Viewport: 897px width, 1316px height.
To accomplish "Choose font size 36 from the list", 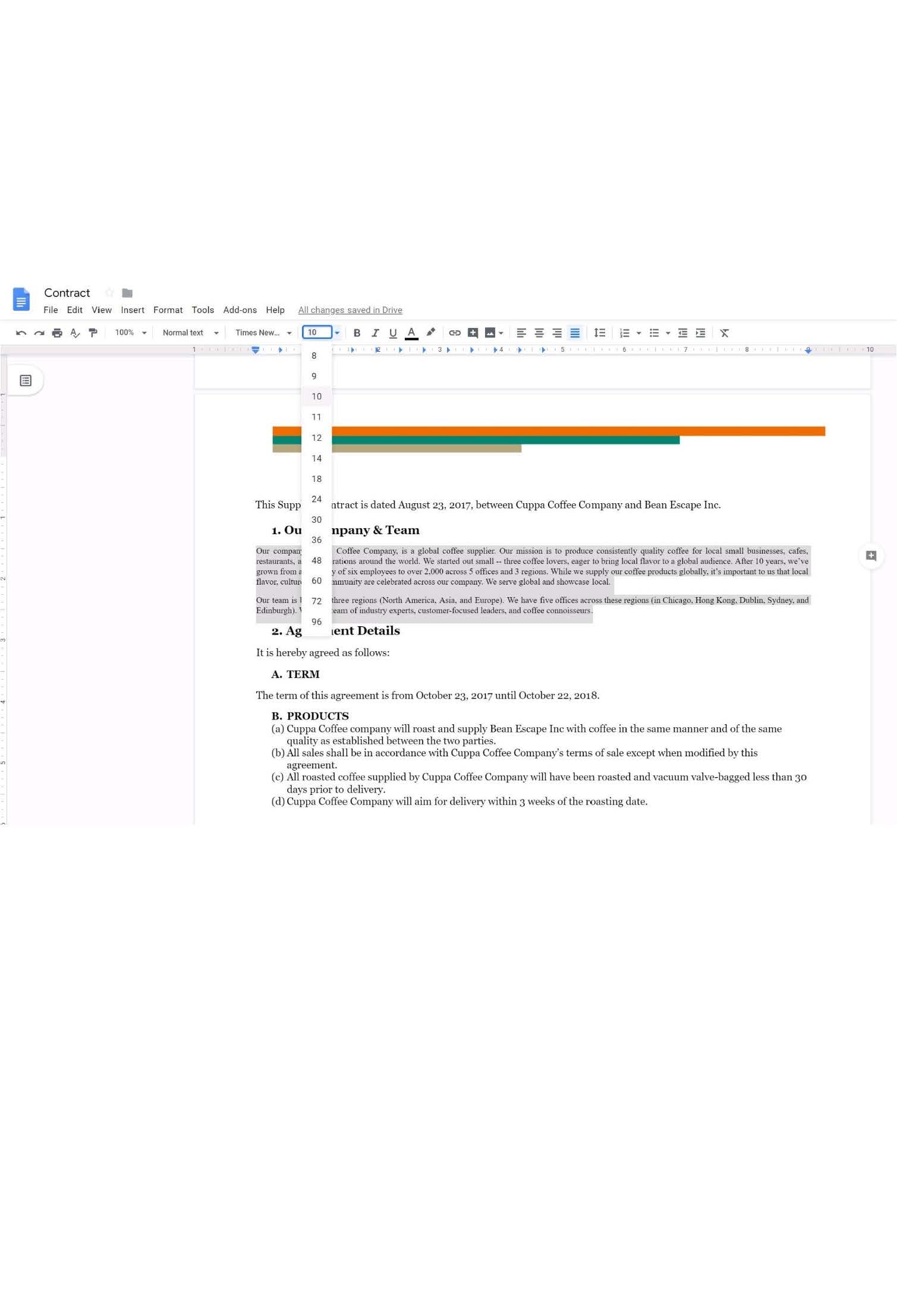I will pyautogui.click(x=316, y=540).
